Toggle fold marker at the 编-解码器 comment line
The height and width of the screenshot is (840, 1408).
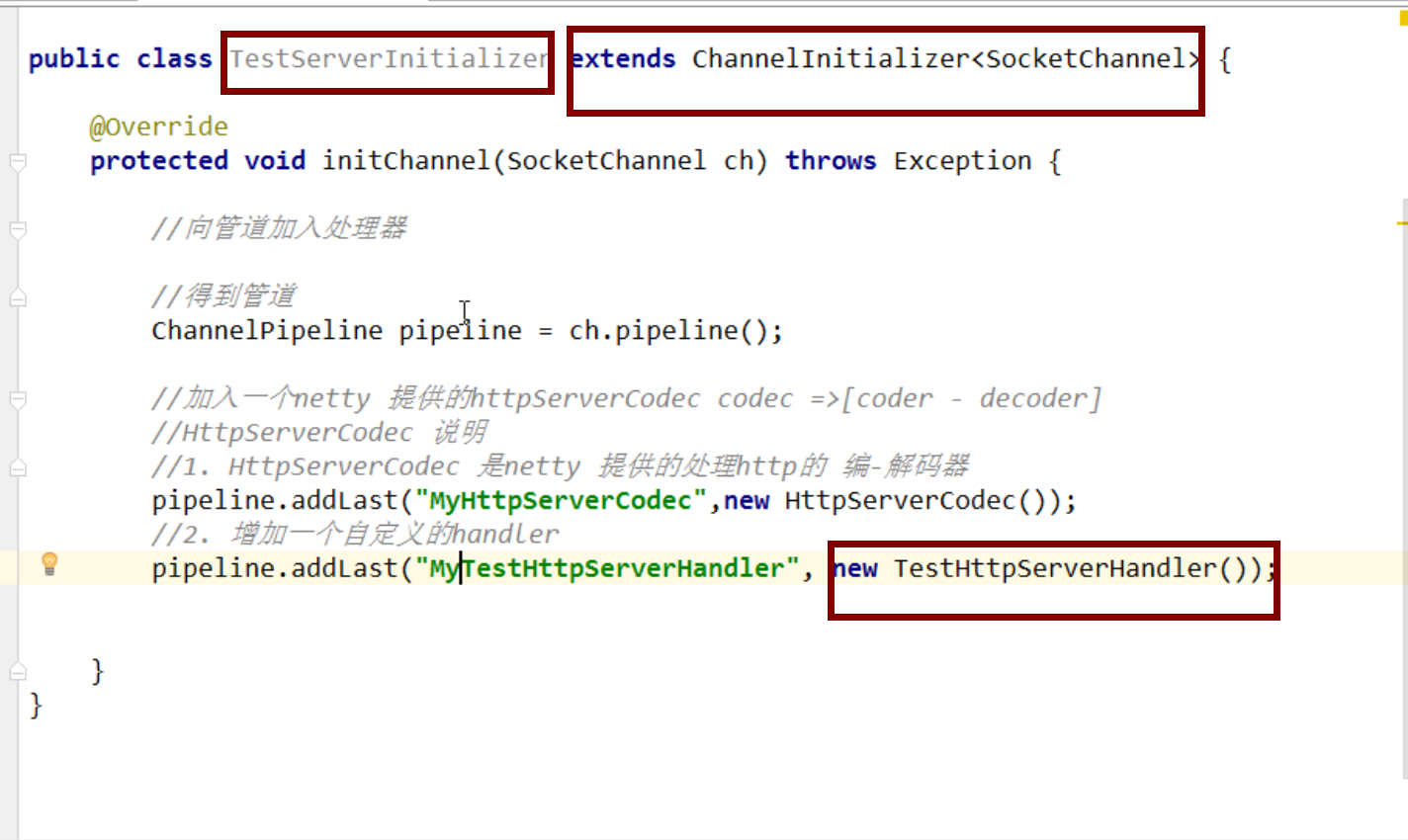[x=18, y=466]
